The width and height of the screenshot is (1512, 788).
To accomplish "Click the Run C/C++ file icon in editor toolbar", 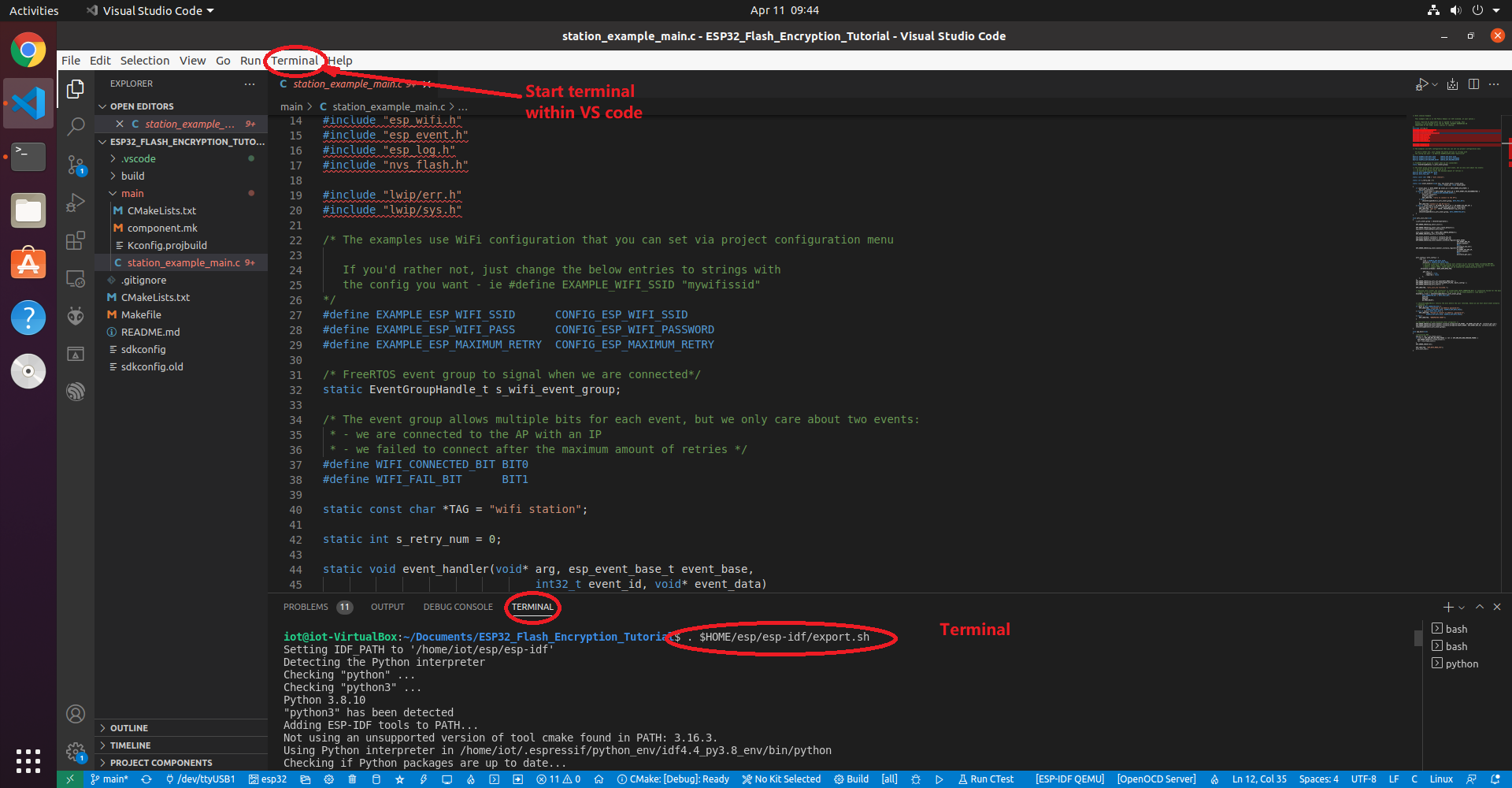I will pyautogui.click(x=1421, y=84).
